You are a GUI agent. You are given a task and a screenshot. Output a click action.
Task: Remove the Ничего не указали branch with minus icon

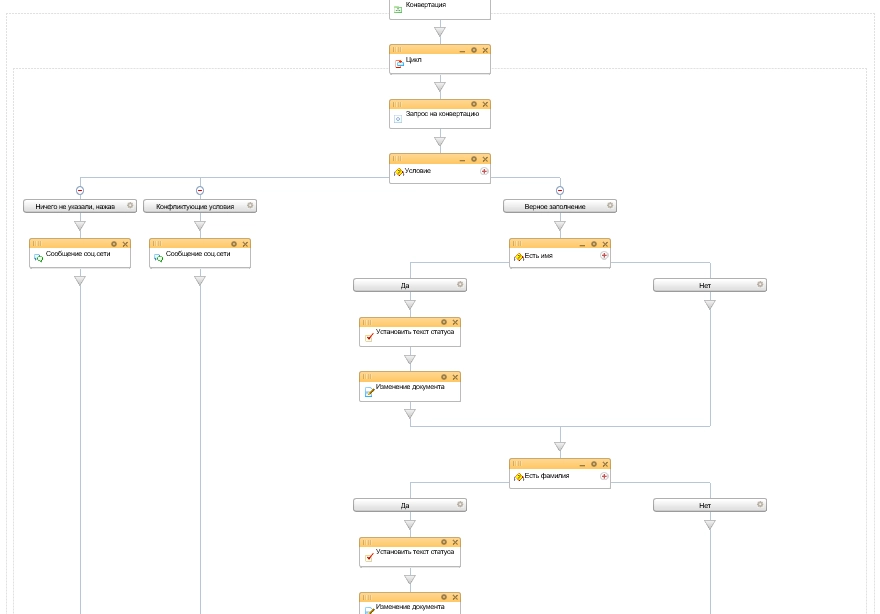click(80, 190)
